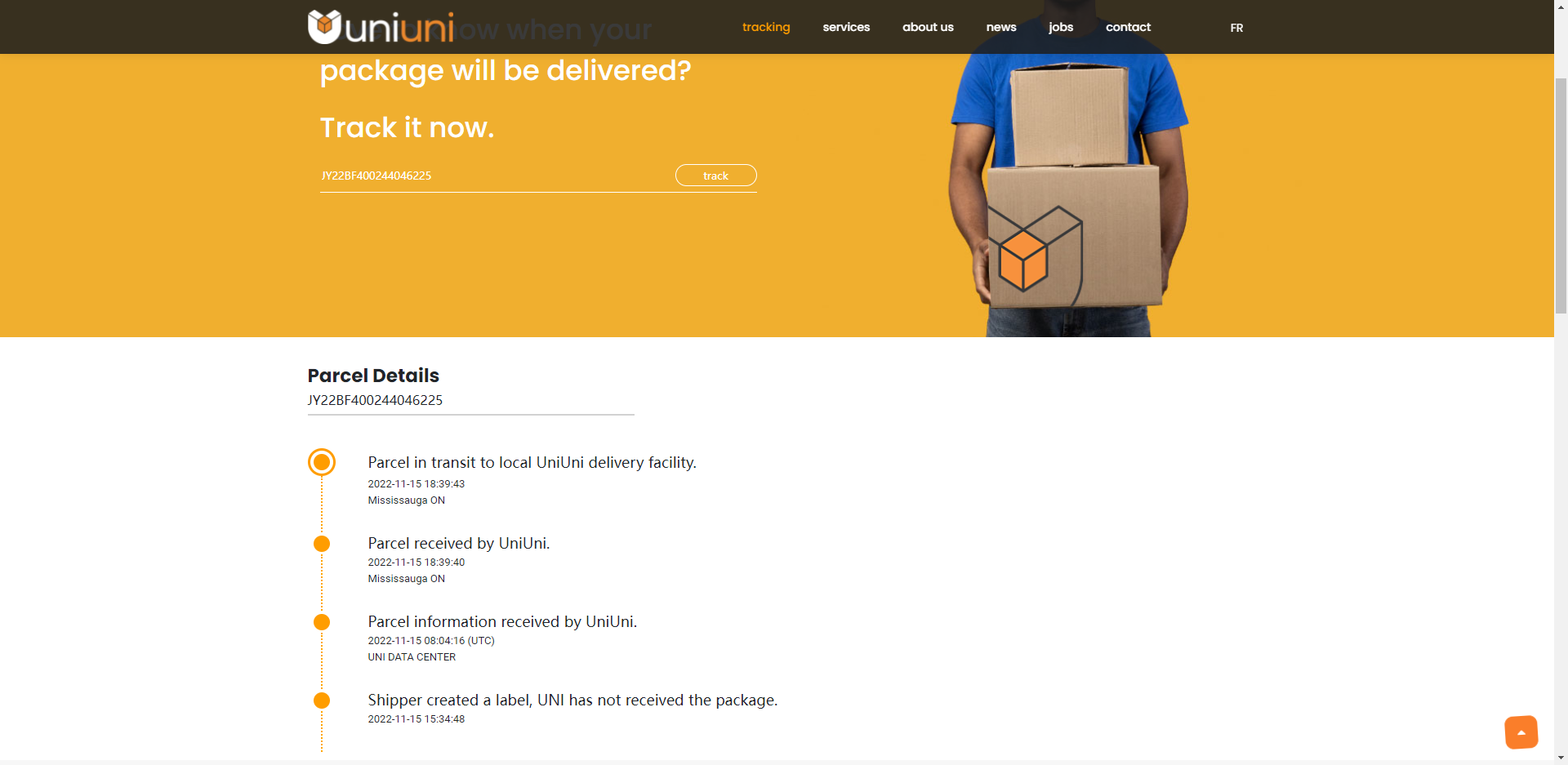Click the scrollbar up arrow
The height and width of the screenshot is (765, 1568).
1561,6
